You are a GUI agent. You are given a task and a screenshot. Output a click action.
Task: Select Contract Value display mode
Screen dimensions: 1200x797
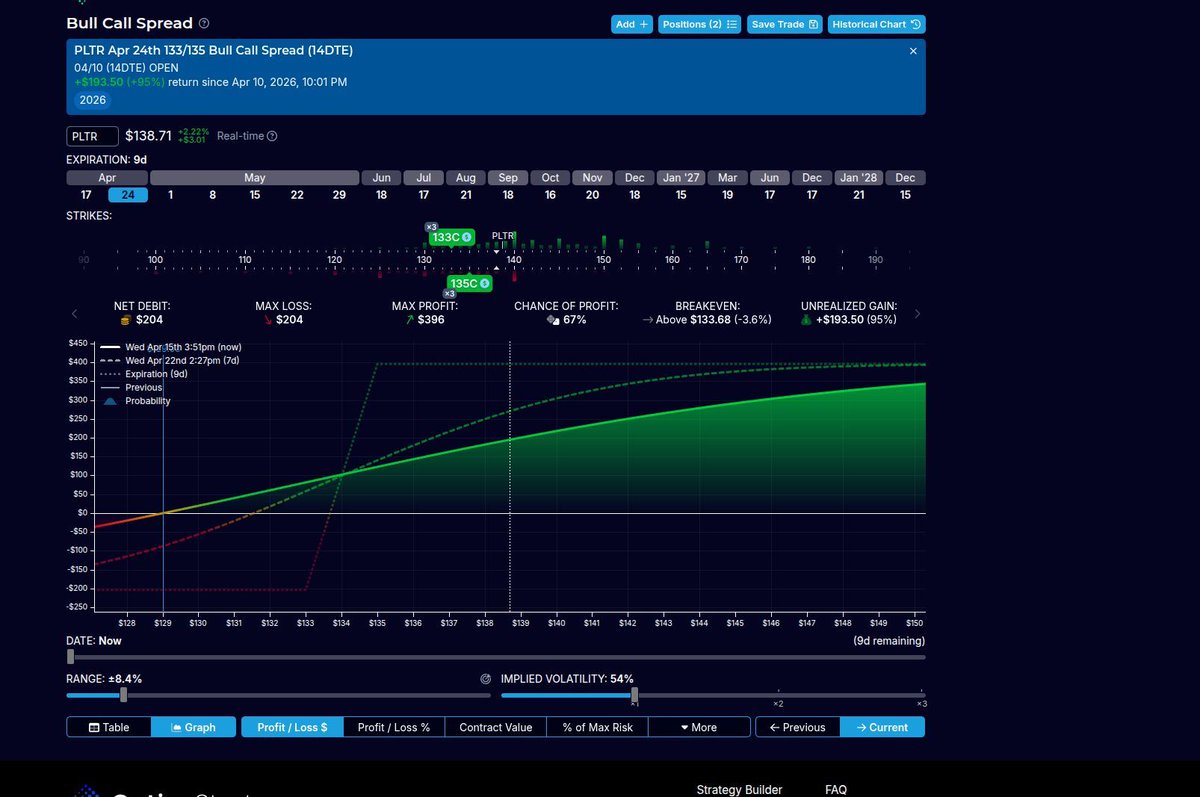[496, 727]
